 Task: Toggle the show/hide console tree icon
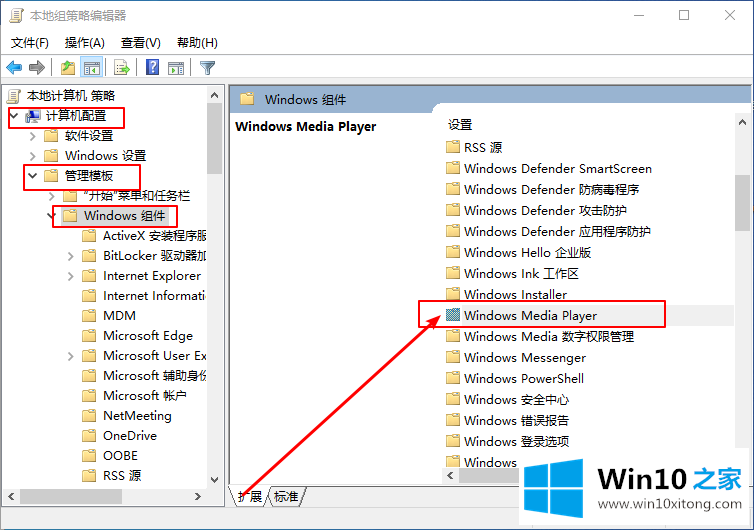pos(91,68)
